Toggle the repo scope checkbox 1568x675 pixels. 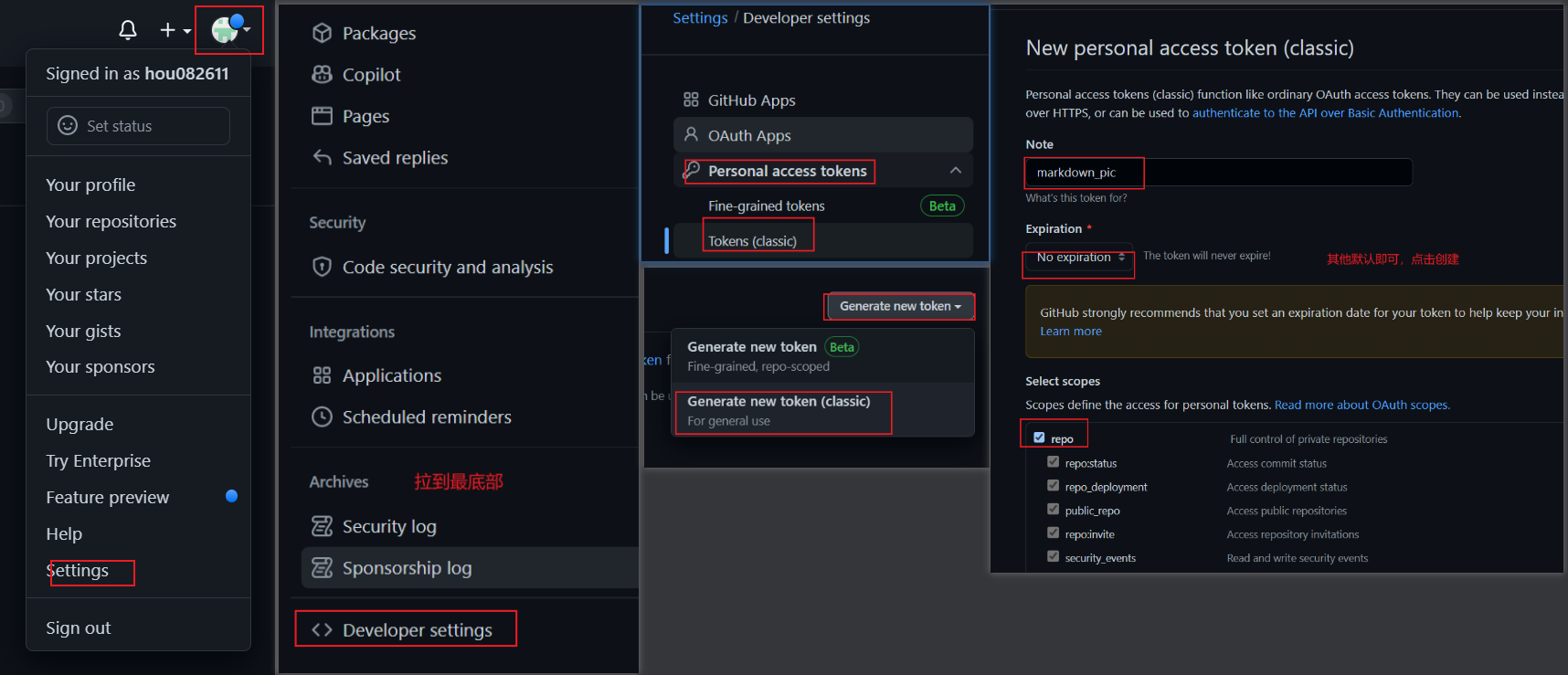pyautogui.click(x=1039, y=438)
